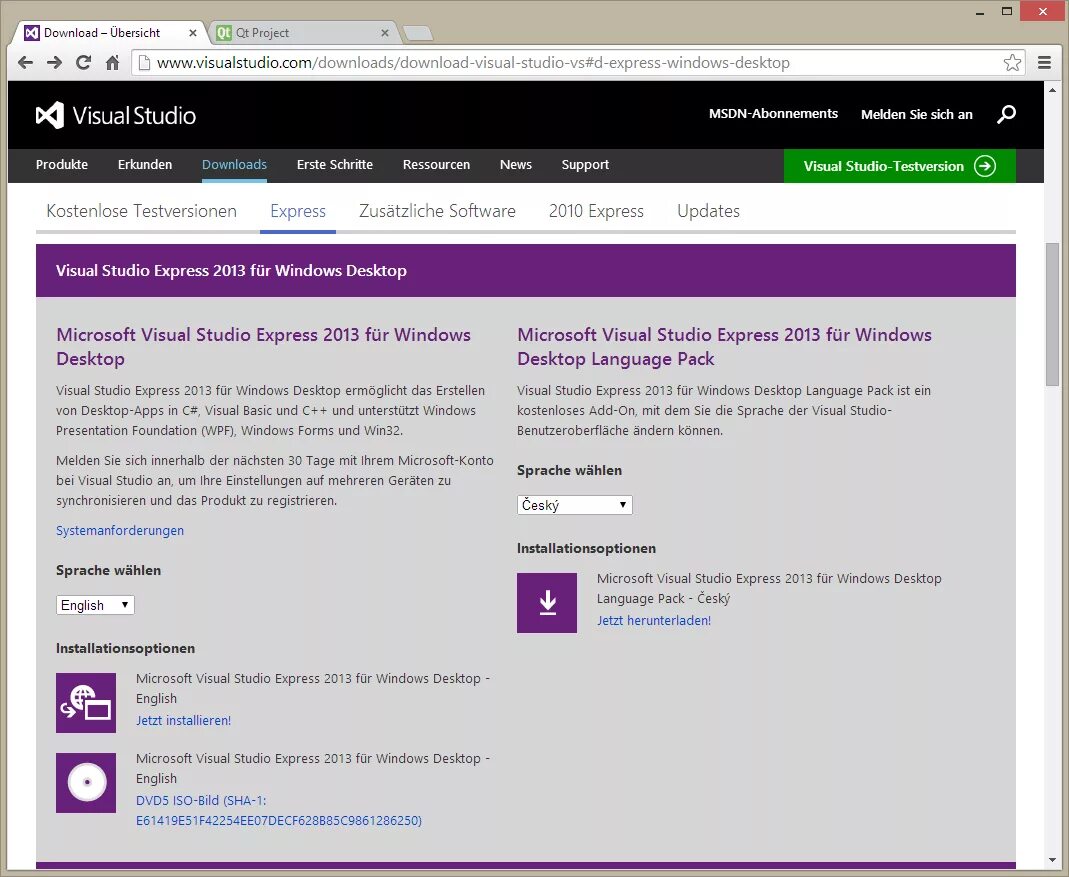Click Jetzt herunterladen! link
This screenshot has height=877, width=1069.
click(654, 621)
